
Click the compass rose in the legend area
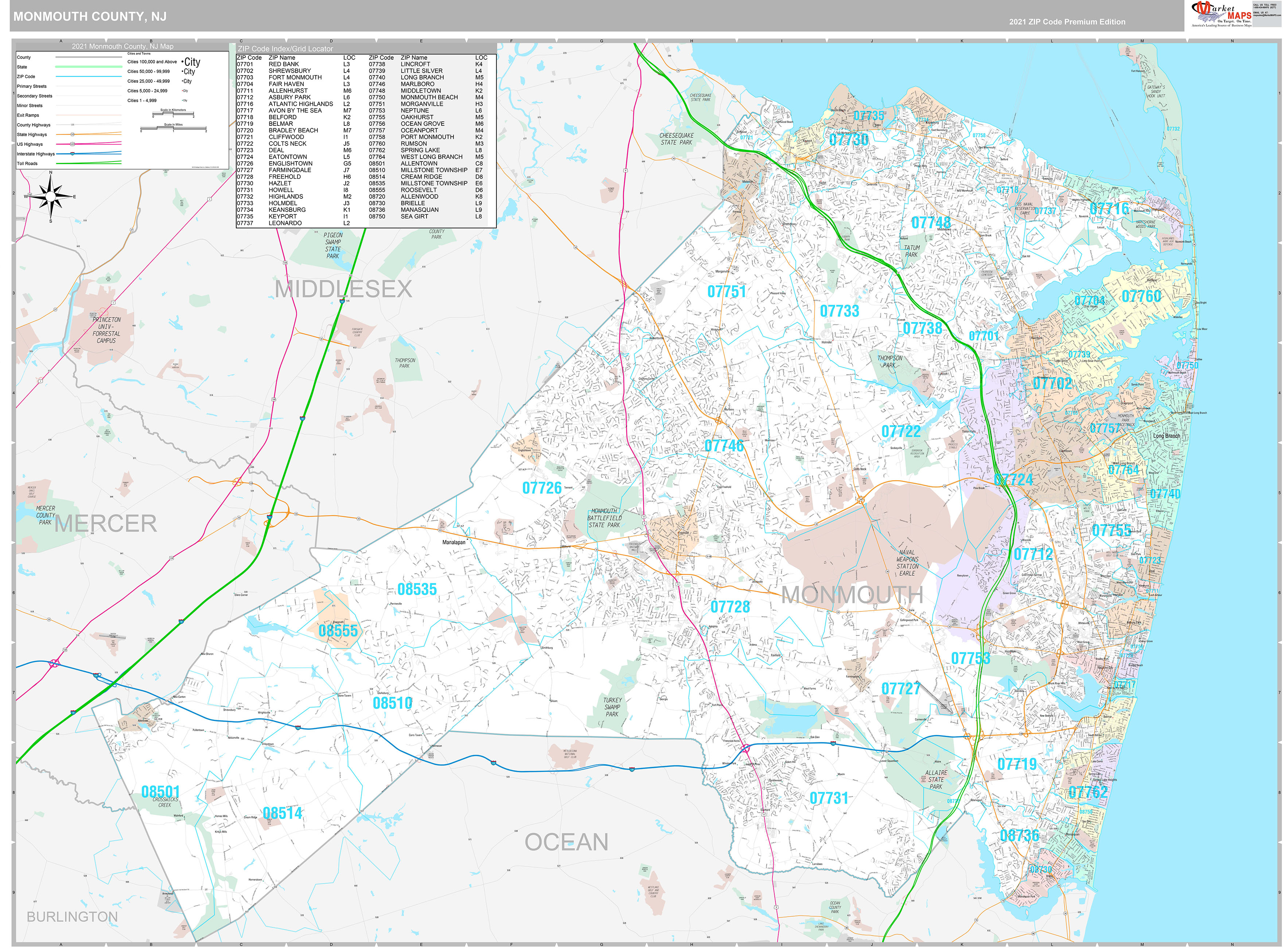(x=50, y=197)
